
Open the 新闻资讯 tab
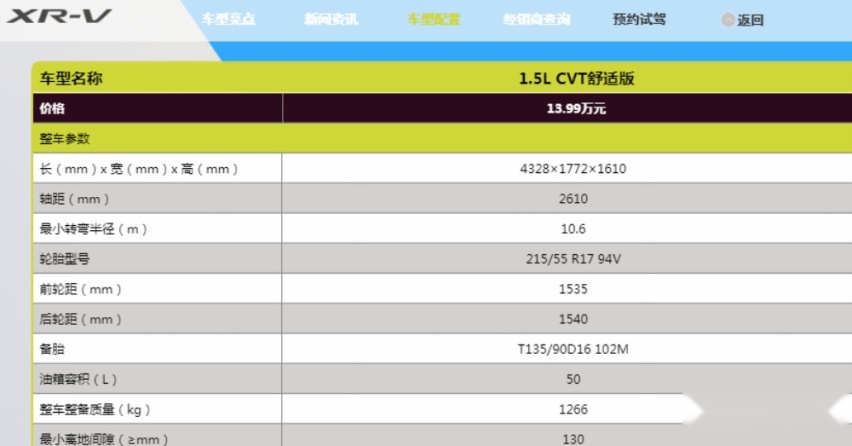point(331,20)
